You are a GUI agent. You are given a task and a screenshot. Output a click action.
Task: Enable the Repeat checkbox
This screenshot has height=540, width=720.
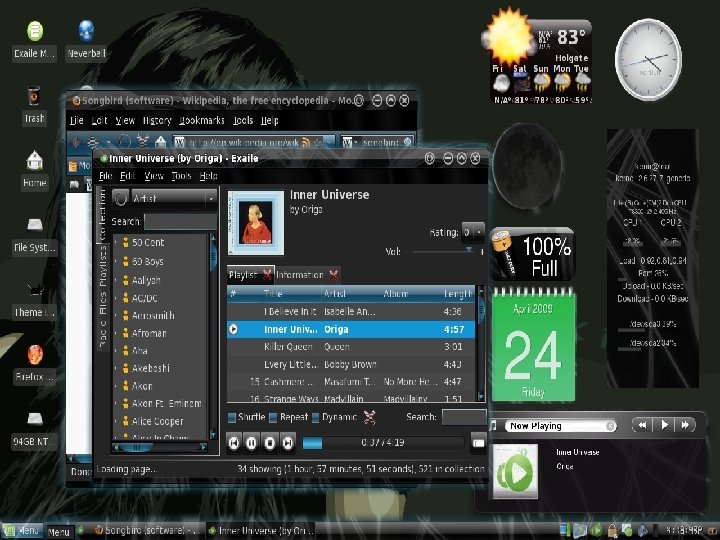pos(273,417)
